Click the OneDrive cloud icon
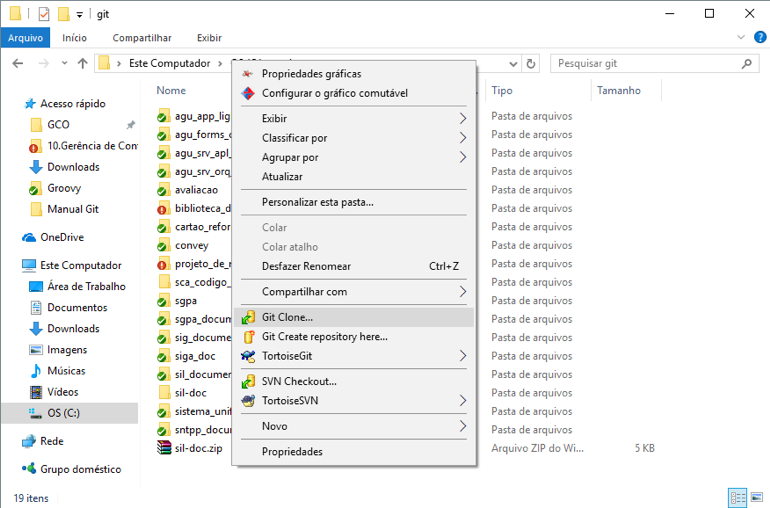Image resolution: width=770 pixels, height=508 pixels. pyautogui.click(x=29, y=238)
